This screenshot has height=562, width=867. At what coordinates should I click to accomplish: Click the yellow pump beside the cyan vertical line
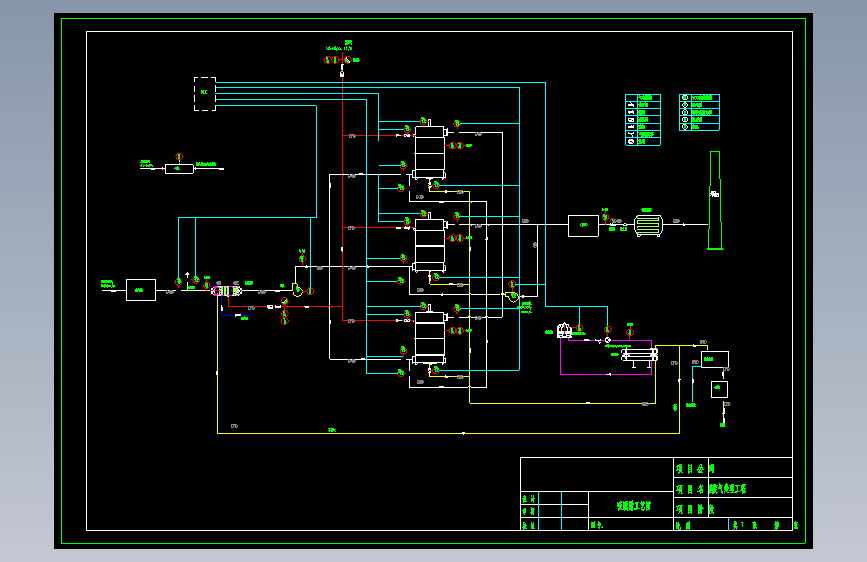tap(512, 296)
